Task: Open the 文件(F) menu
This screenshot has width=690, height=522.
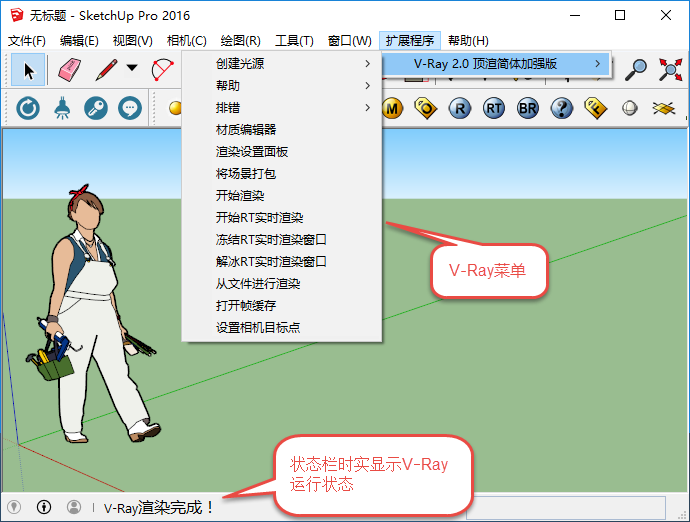Action: [27, 41]
